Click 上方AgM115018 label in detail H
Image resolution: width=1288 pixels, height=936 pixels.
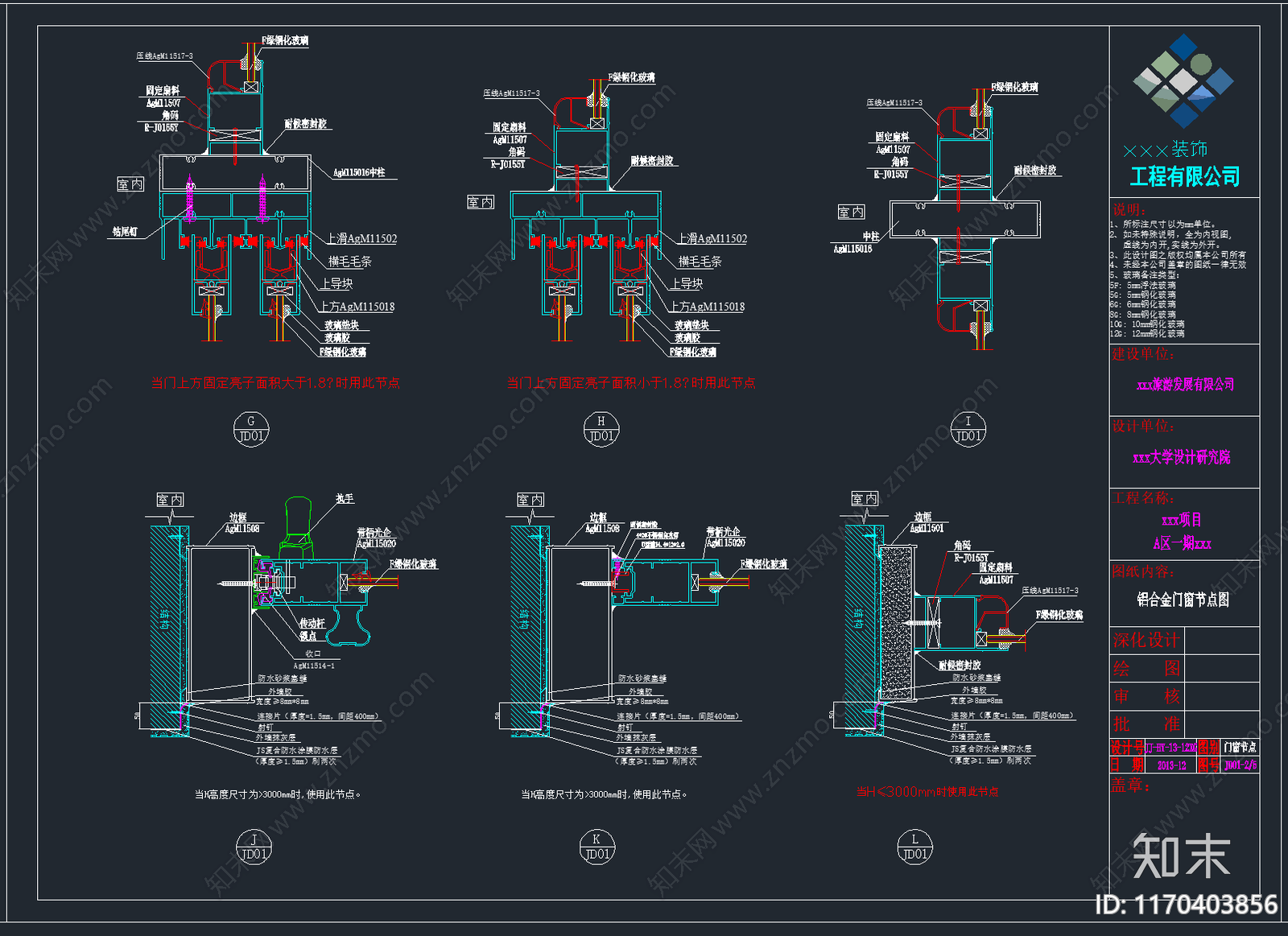click(x=708, y=307)
